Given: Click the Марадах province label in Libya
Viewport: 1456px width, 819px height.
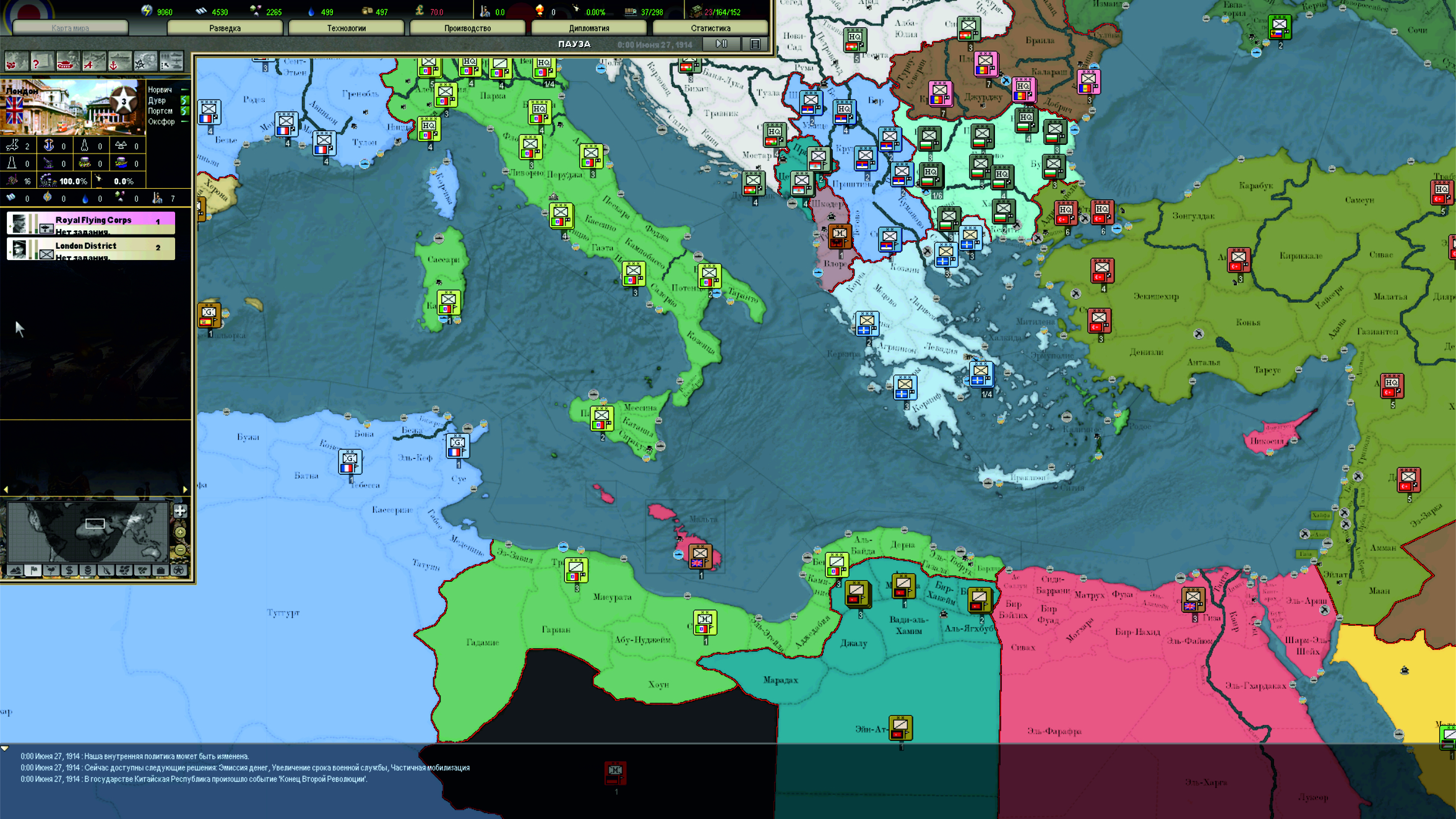Looking at the screenshot, I should coord(780,680).
